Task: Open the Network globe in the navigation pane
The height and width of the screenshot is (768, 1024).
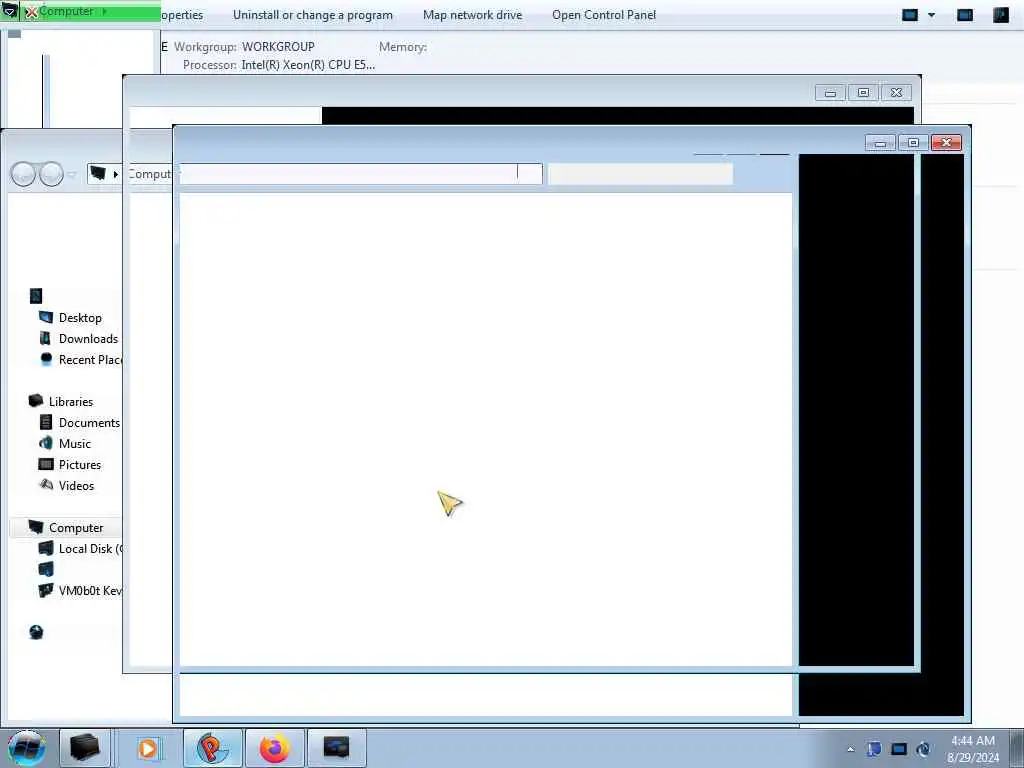Action: pyautogui.click(x=37, y=632)
